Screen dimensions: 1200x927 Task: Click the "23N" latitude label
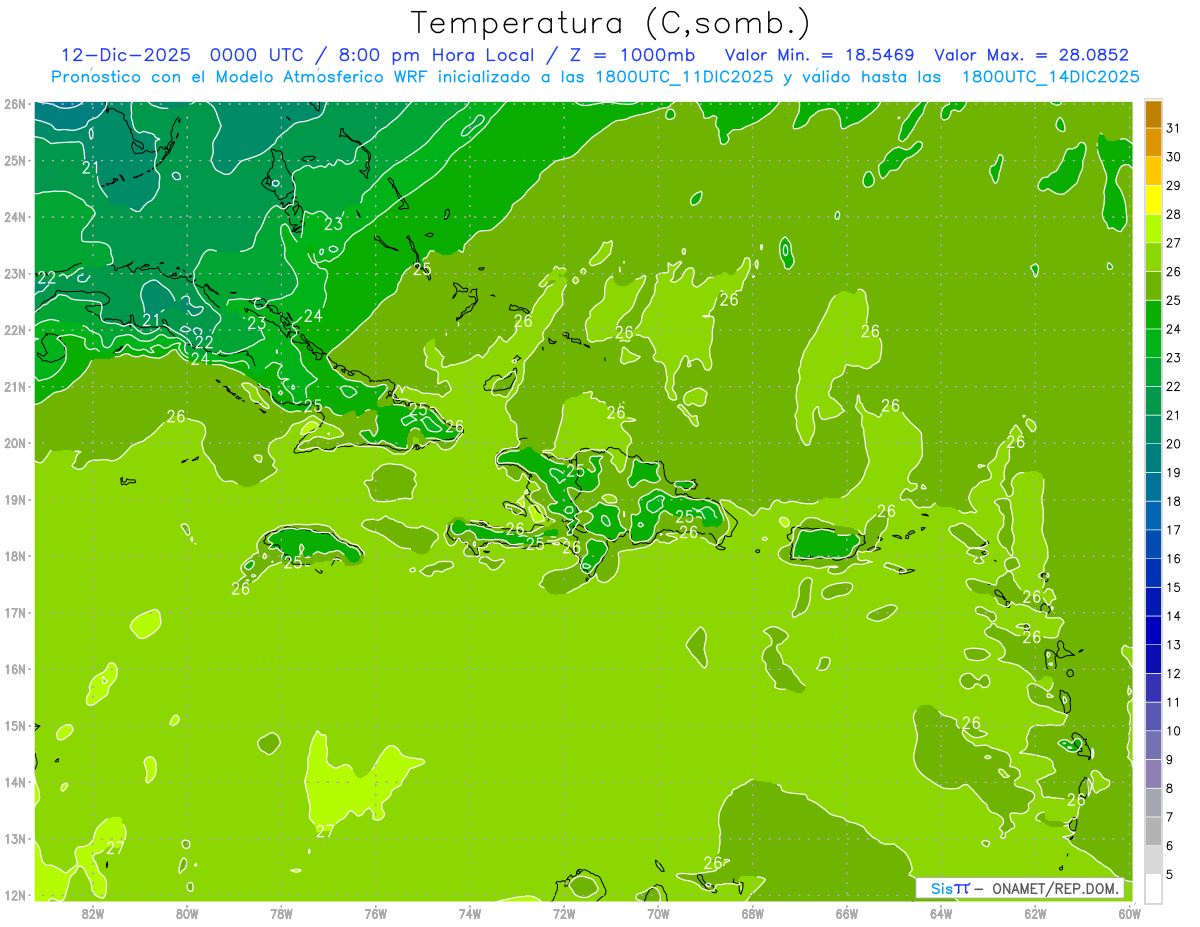click(x=14, y=273)
